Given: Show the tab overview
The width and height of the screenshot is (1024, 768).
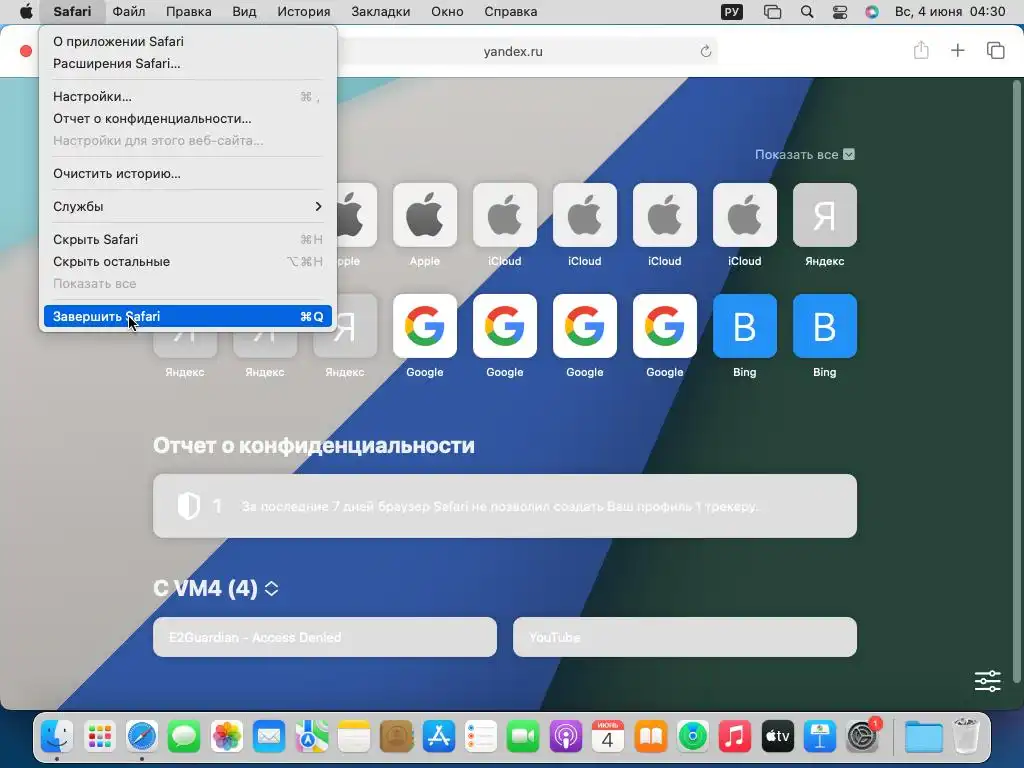Looking at the screenshot, I should coord(995,50).
